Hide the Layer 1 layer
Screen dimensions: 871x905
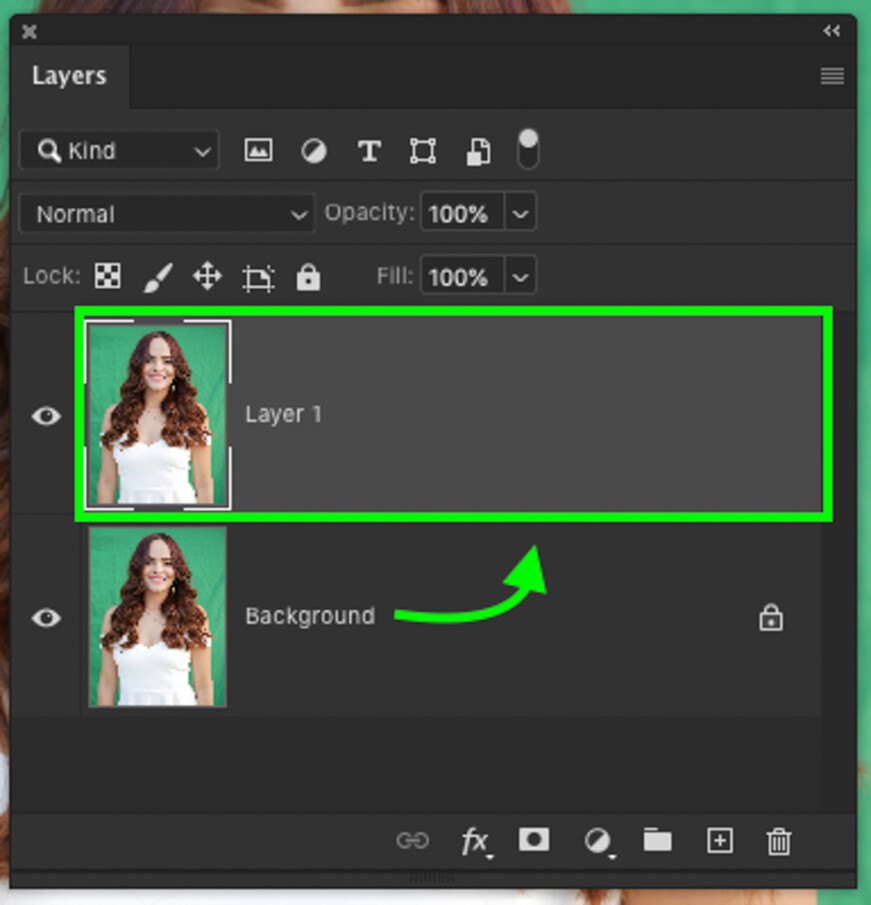(x=45, y=417)
